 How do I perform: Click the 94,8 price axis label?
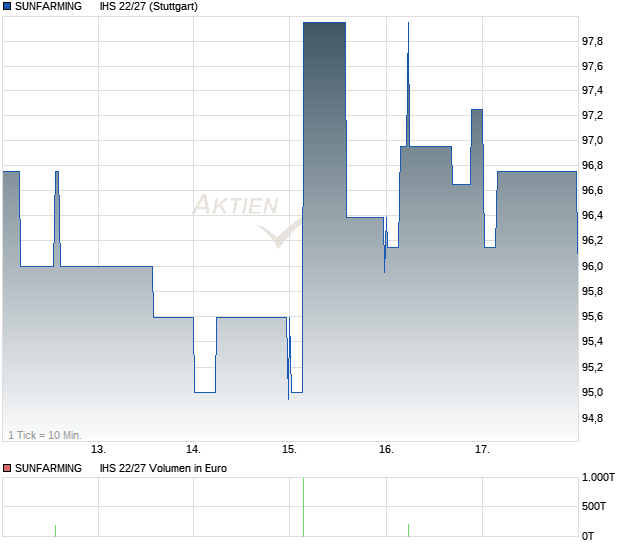(x=592, y=418)
